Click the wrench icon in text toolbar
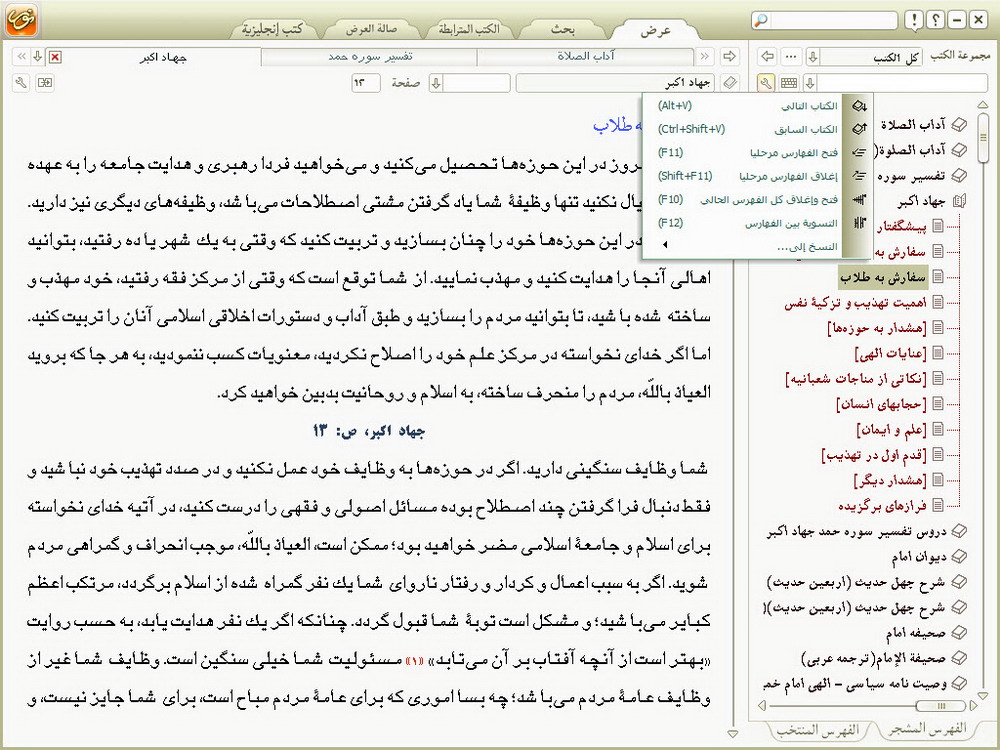This screenshot has height=750, width=1000. coord(22,83)
